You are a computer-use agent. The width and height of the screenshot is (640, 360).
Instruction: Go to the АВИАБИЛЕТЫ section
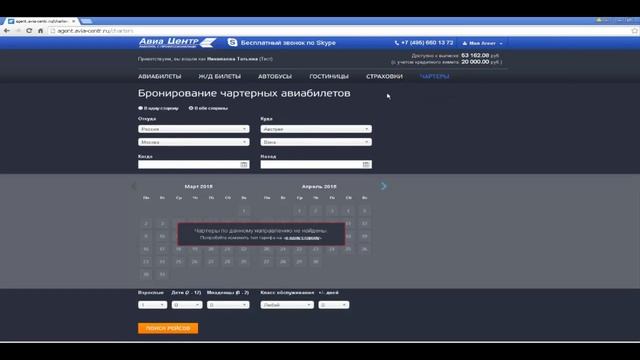pos(160,76)
